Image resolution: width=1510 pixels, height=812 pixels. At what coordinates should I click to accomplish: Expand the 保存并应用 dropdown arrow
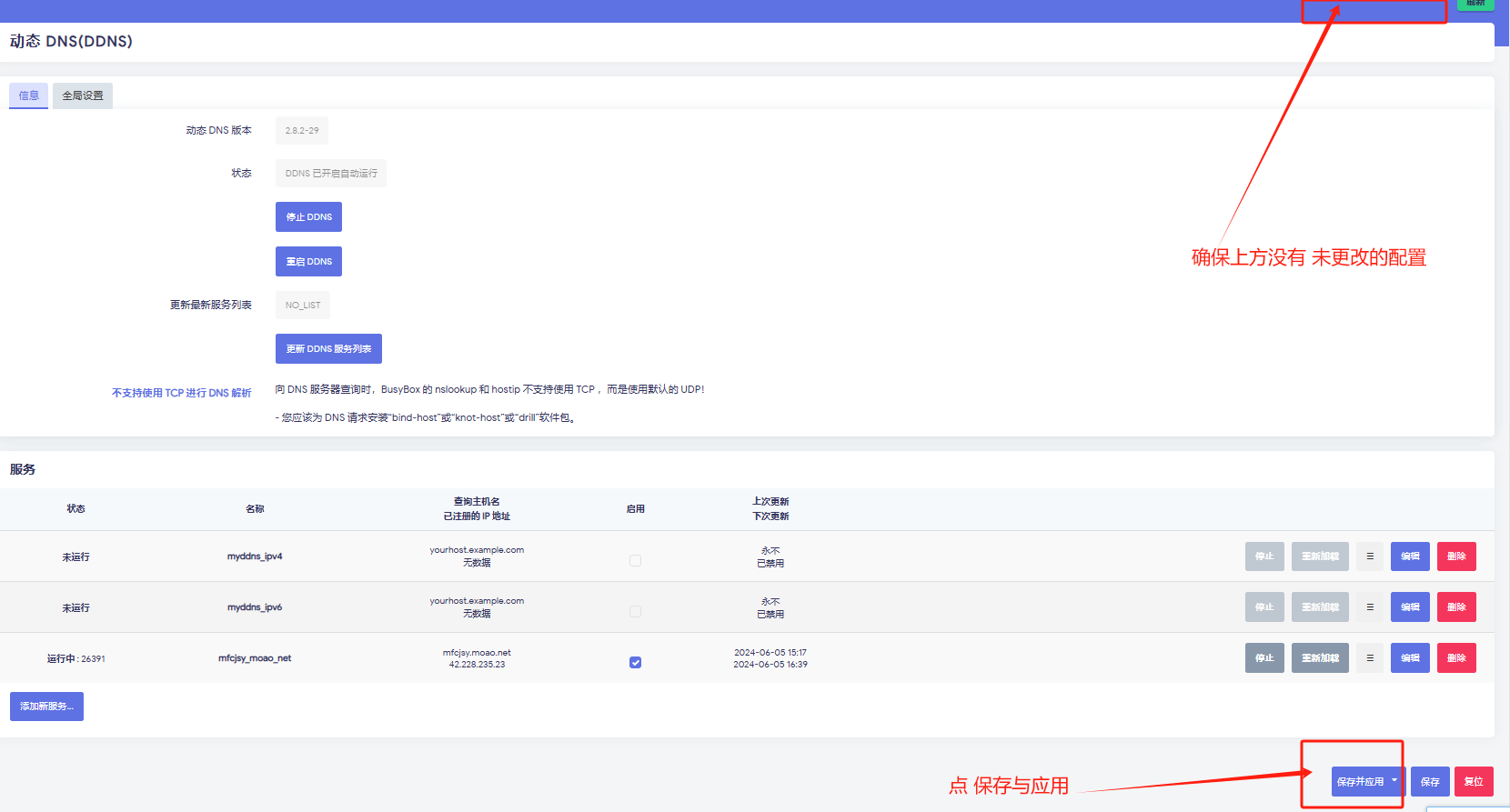click(x=1394, y=781)
